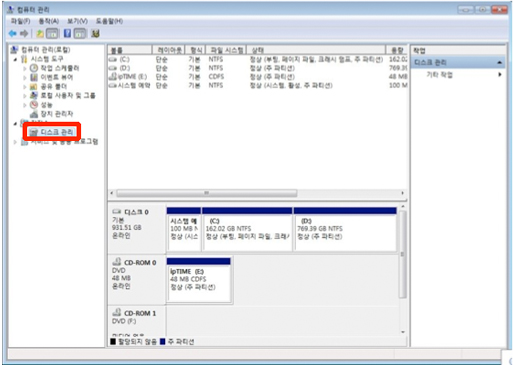Click the (D:) volume drive icon in list
This screenshot has height=365, width=514.
tap(113, 68)
